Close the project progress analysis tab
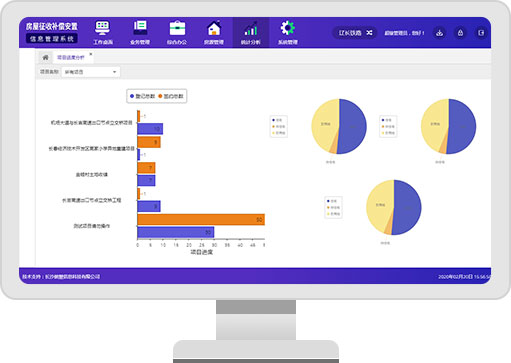Image resolution: width=511 pixels, height=363 pixels. (91, 54)
